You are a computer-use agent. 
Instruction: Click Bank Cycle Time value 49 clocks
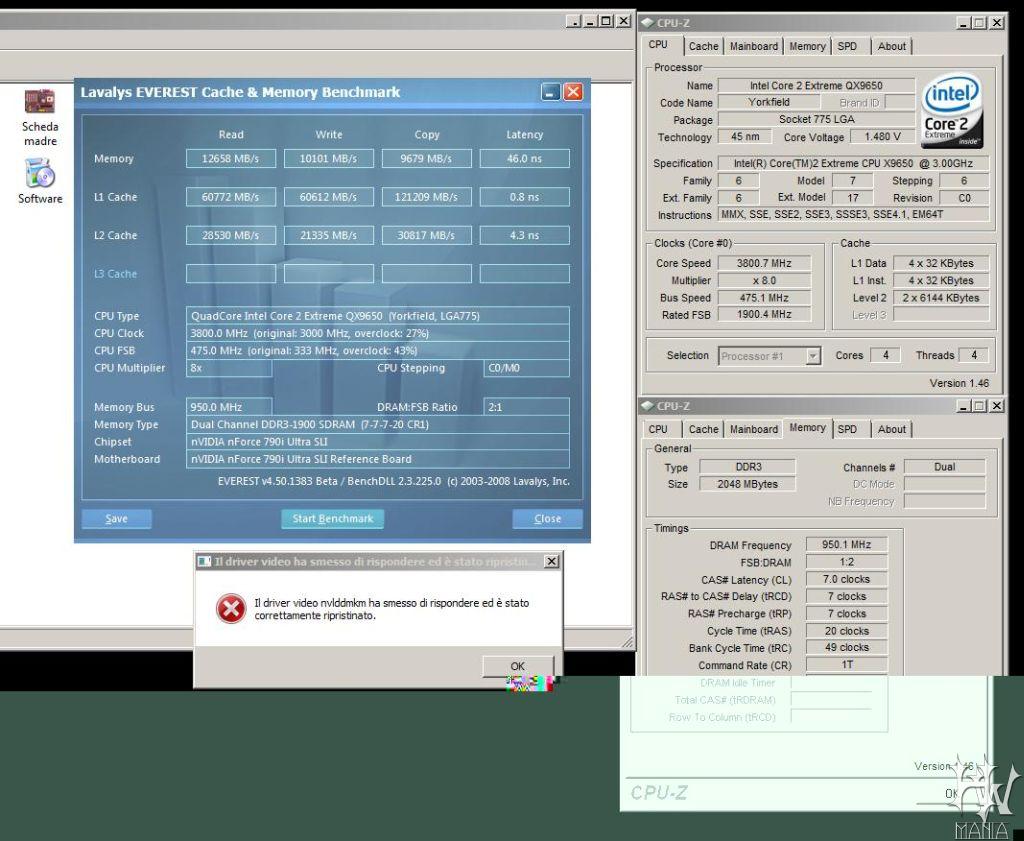(x=846, y=648)
